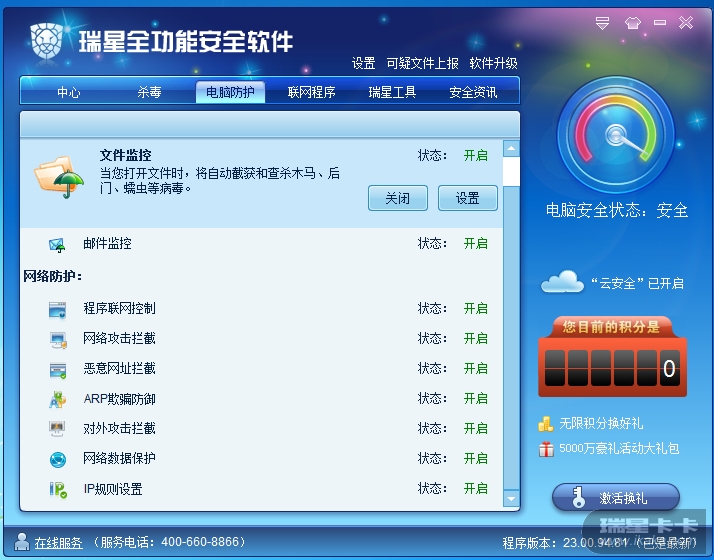Open 无限积分换好礼 link
The height and width of the screenshot is (560, 714).
(x=601, y=423)
